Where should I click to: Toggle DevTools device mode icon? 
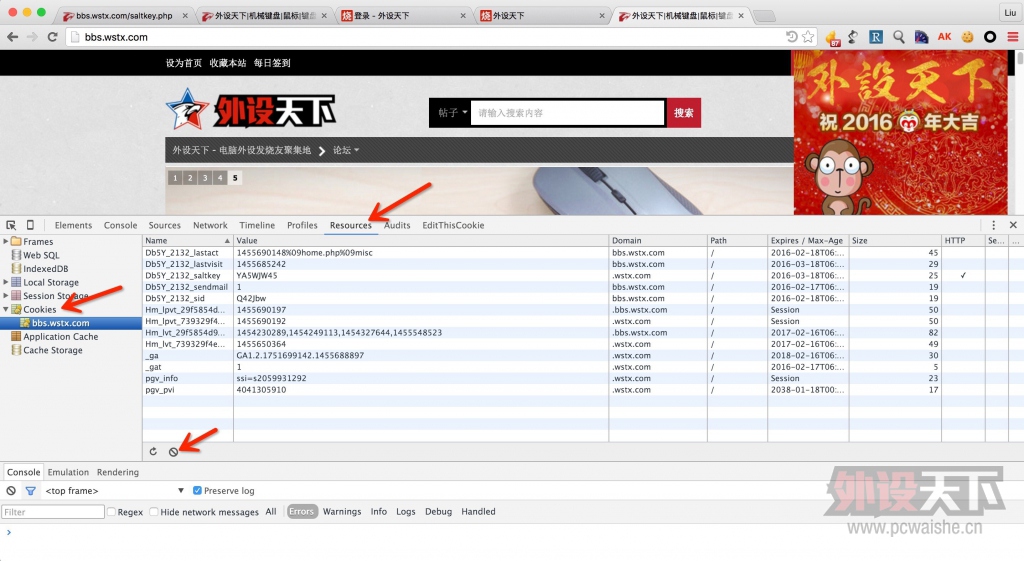[x=30, y=225]
